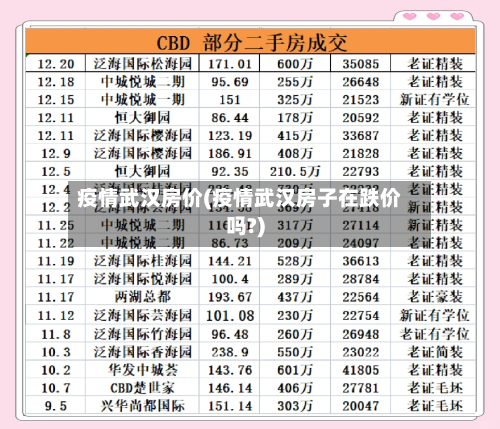The height and width of the screenshot is (429, 500).
Task: Select unit price "24097"
Action: (x=361, y=244)
